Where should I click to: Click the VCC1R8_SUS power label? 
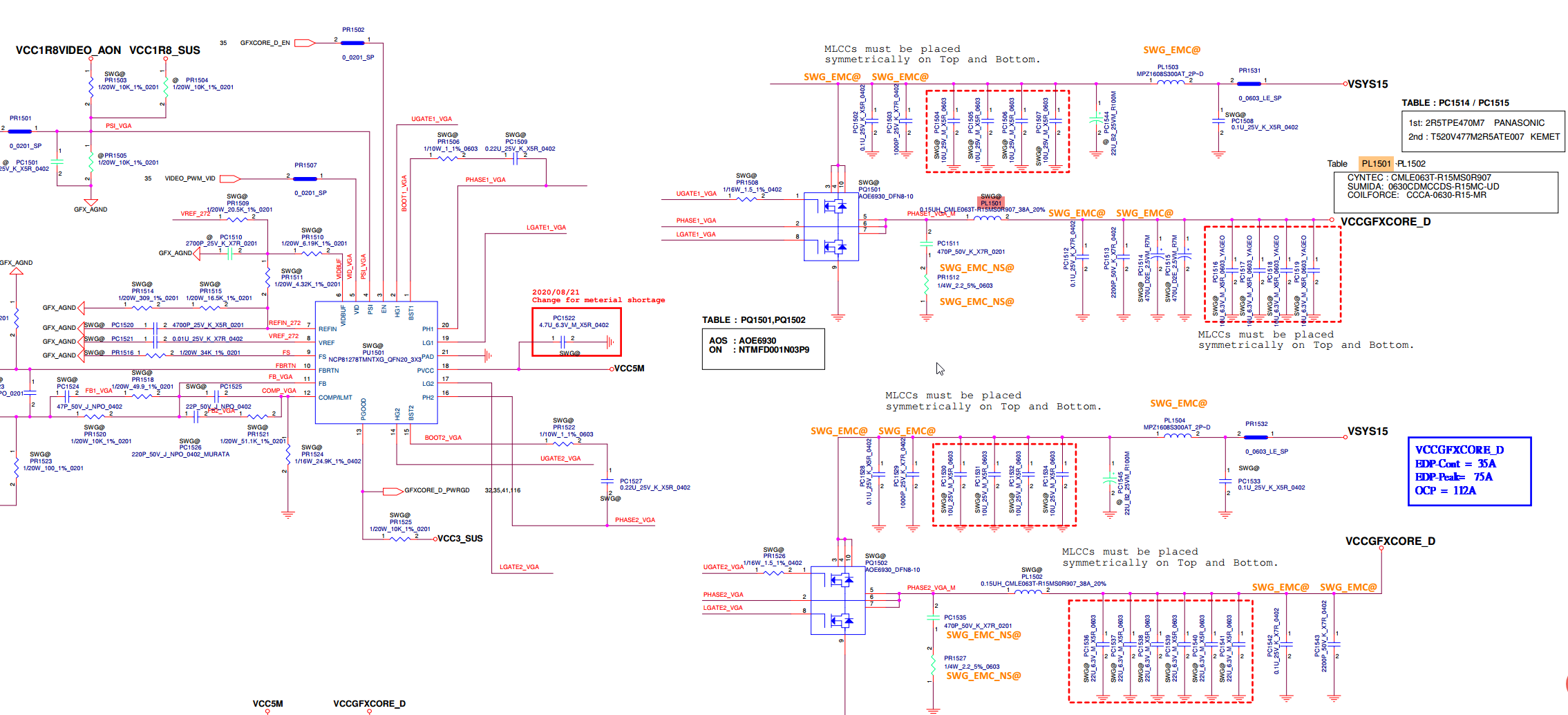[x=164, y=50]
